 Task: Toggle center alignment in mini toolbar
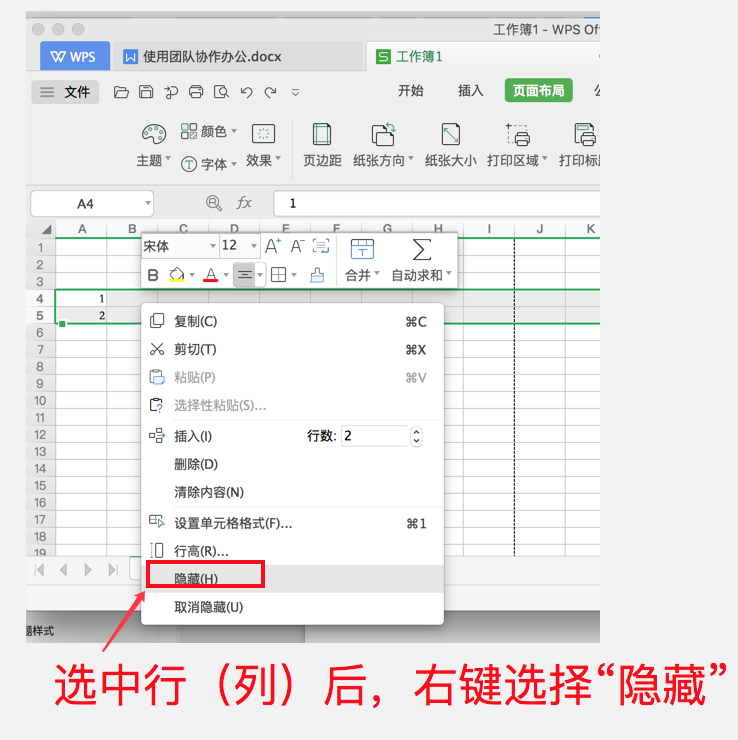tap(244, 275)
